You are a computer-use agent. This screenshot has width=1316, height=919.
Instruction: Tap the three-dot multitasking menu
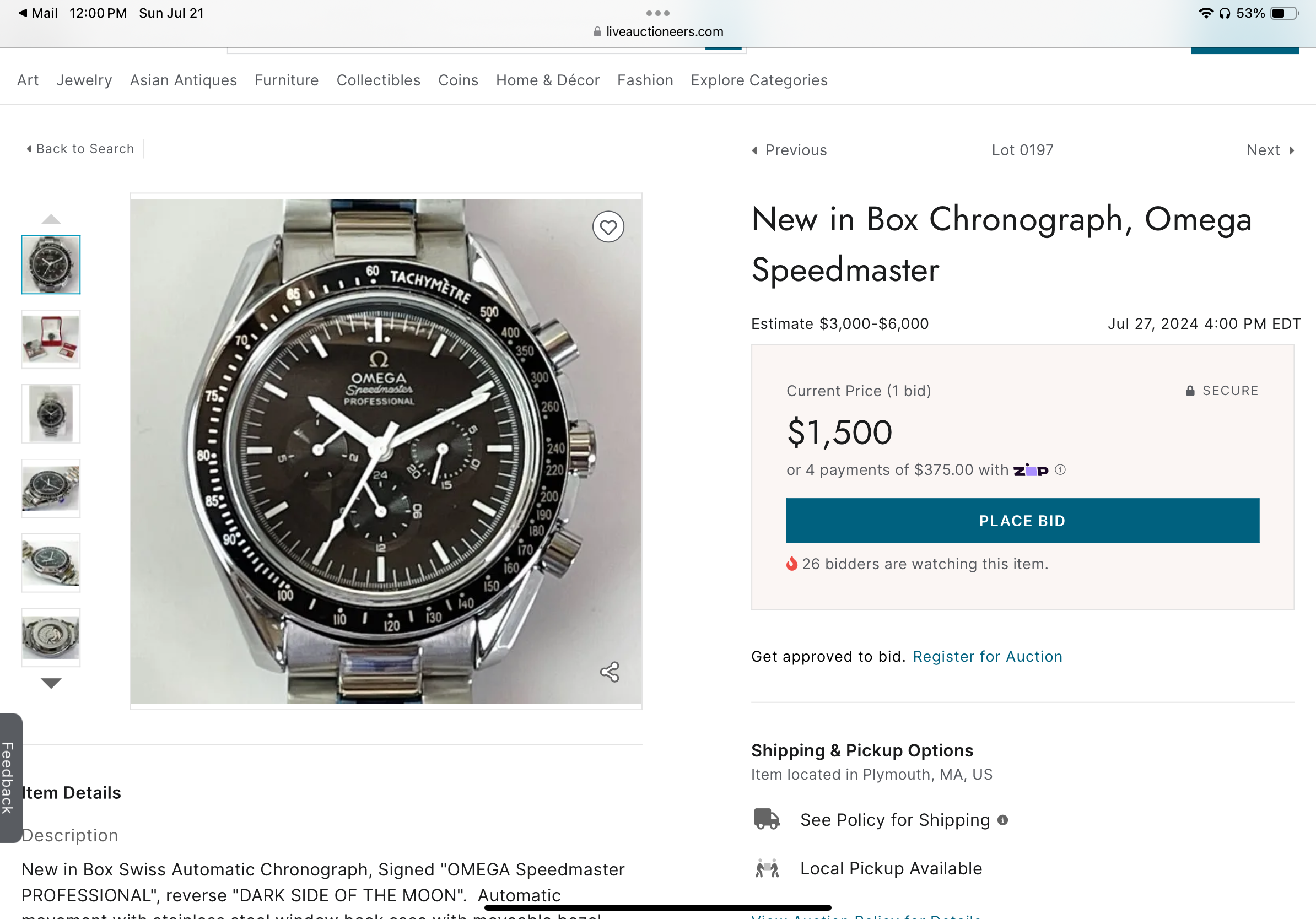pos(657,13)
